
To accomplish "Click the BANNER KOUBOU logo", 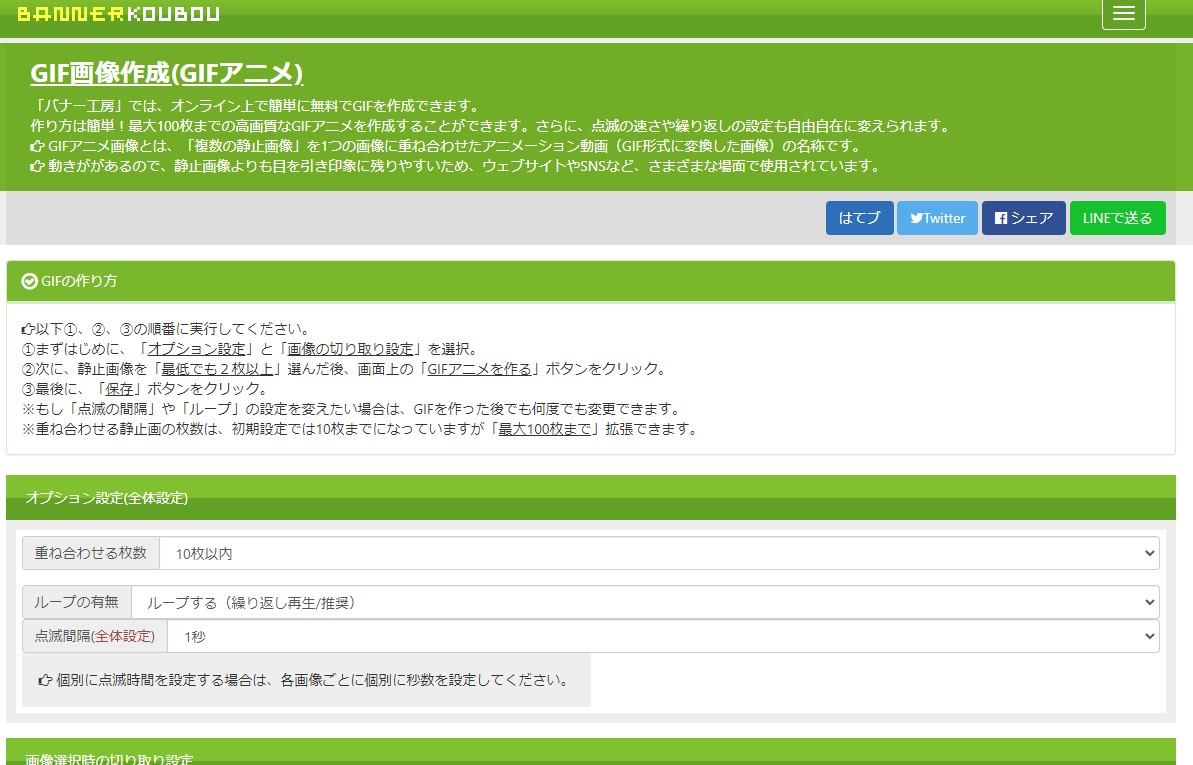I will click(118, 14).
